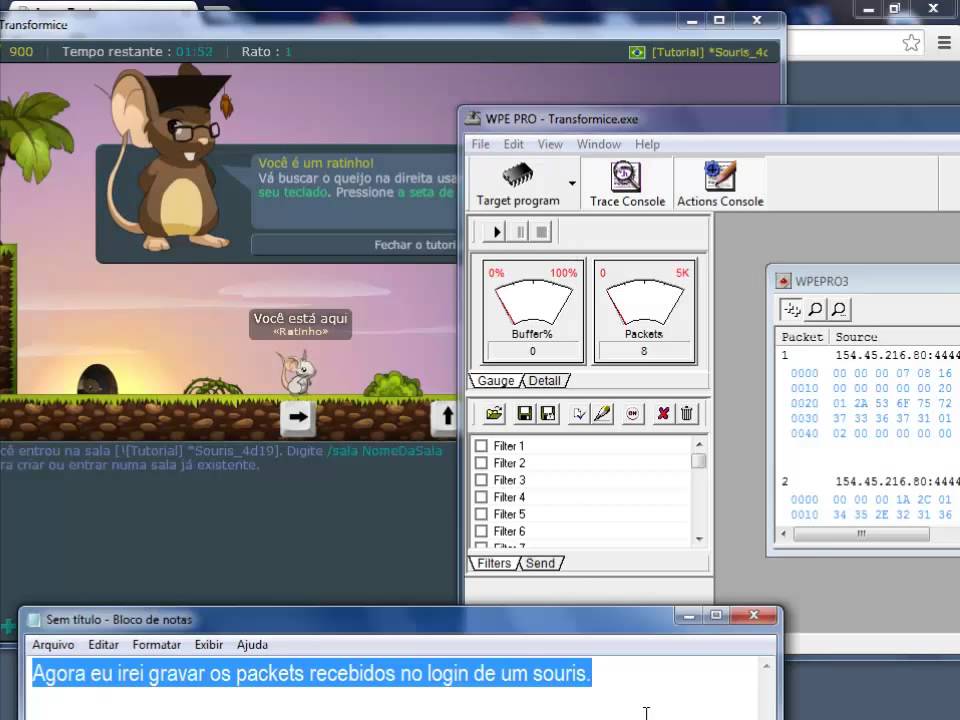
Task: Open filter file with the folder icon
Action: click(x=494, y=414)
